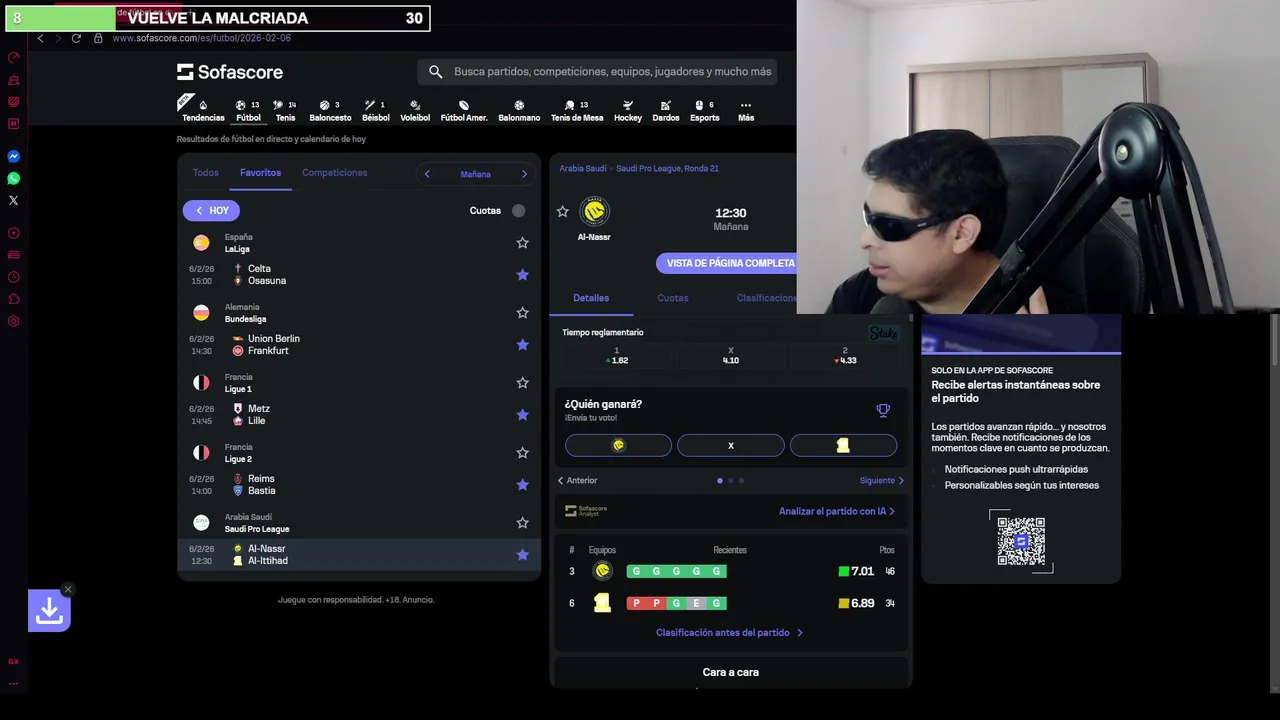
Task: Open Messenger in browser sidebar
Action: [x=14, y=156]
